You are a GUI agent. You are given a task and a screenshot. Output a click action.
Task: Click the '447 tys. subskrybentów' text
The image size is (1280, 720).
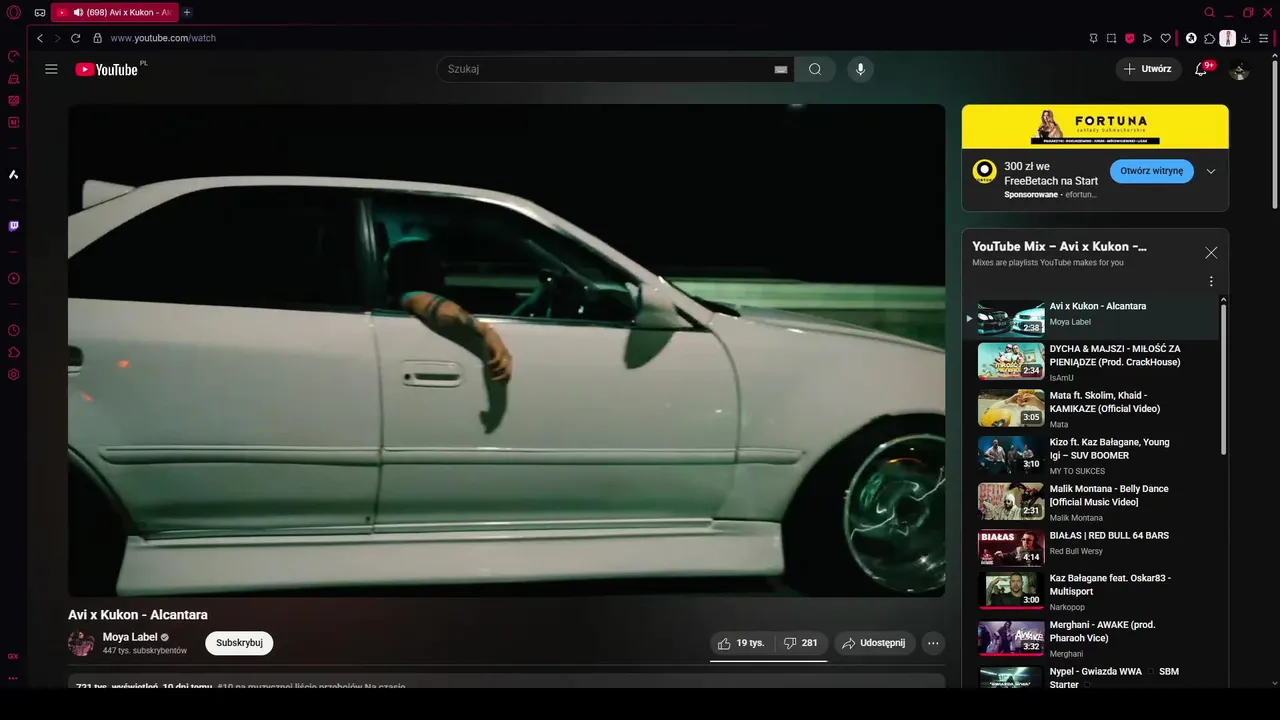[145, 651]
